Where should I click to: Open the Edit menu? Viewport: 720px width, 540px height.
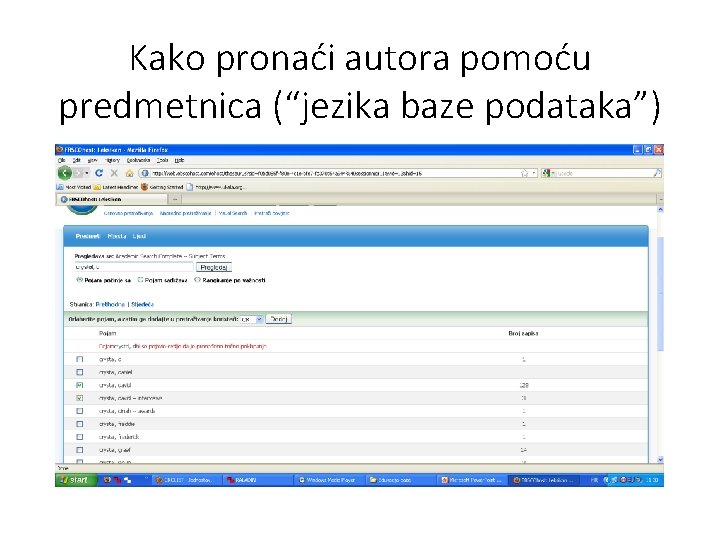point(76,160)
